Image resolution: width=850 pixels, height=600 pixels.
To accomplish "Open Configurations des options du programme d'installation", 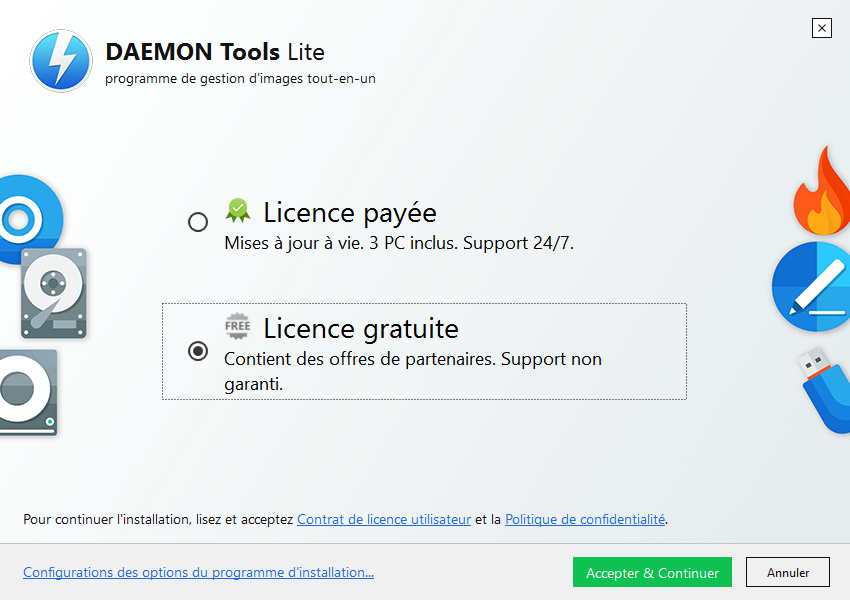I will pyautogui.click(x=198, y=572).
